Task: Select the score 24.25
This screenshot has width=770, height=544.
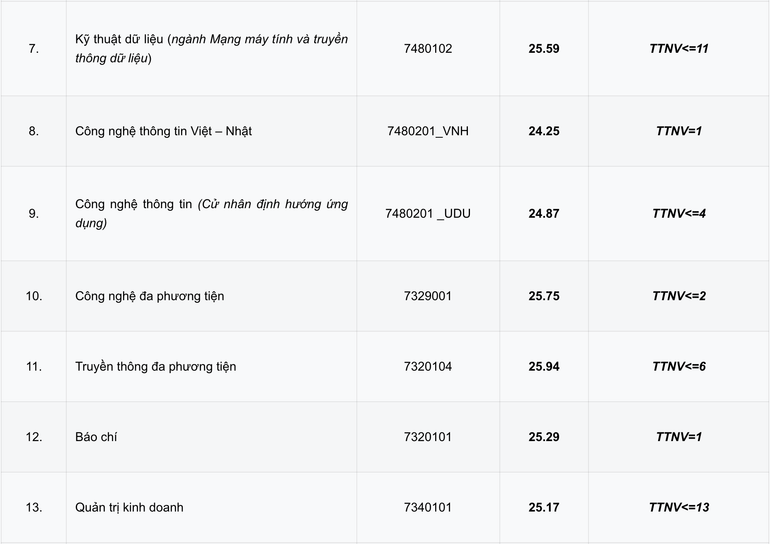Action: (544, 131)
